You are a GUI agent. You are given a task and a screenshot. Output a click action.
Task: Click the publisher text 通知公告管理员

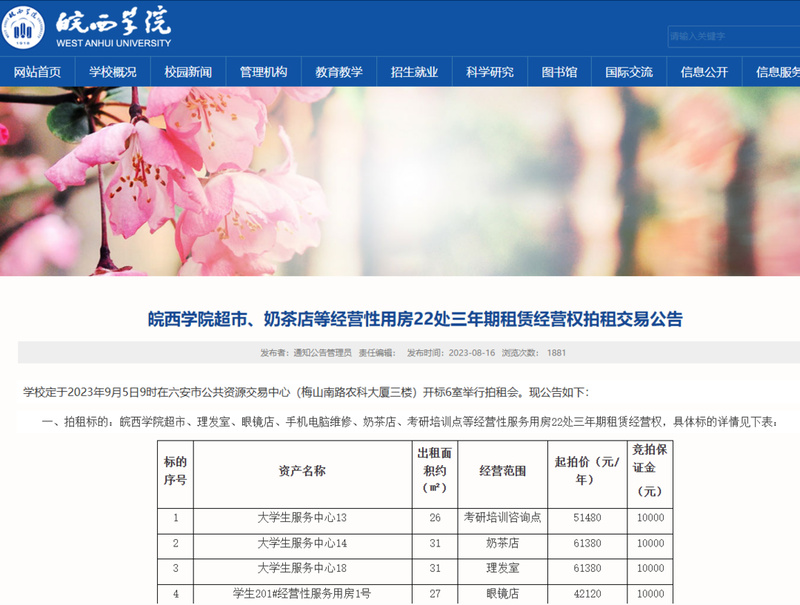pyautogui.click(x=322, y=352)
